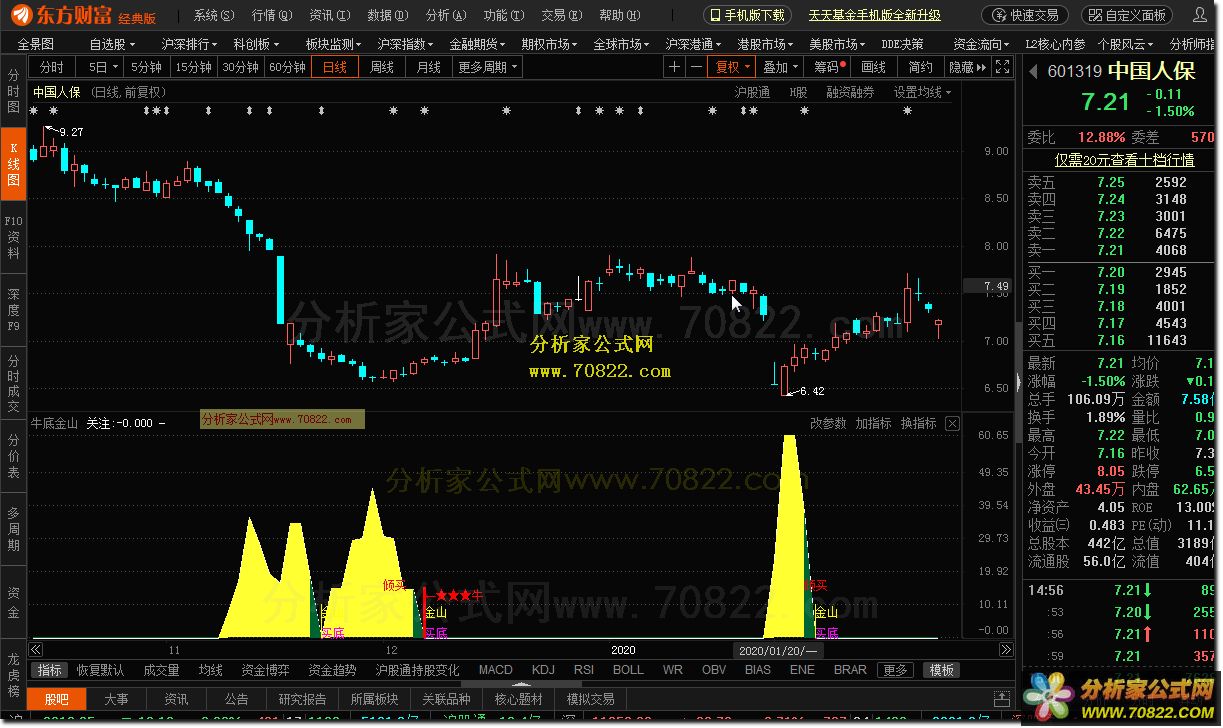The width and height of the screenshot is (1223, 728).
Task: Click the 天天基金手机版全新升级 link
Action: pos(874,15)
